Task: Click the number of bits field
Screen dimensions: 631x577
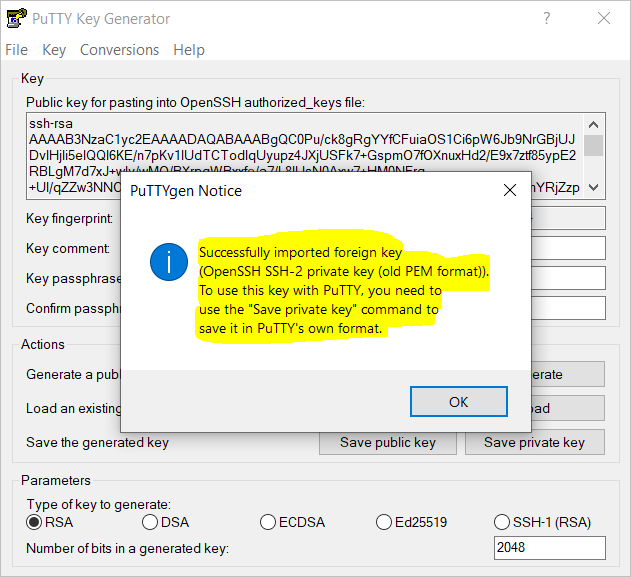Action: [550, 548]
